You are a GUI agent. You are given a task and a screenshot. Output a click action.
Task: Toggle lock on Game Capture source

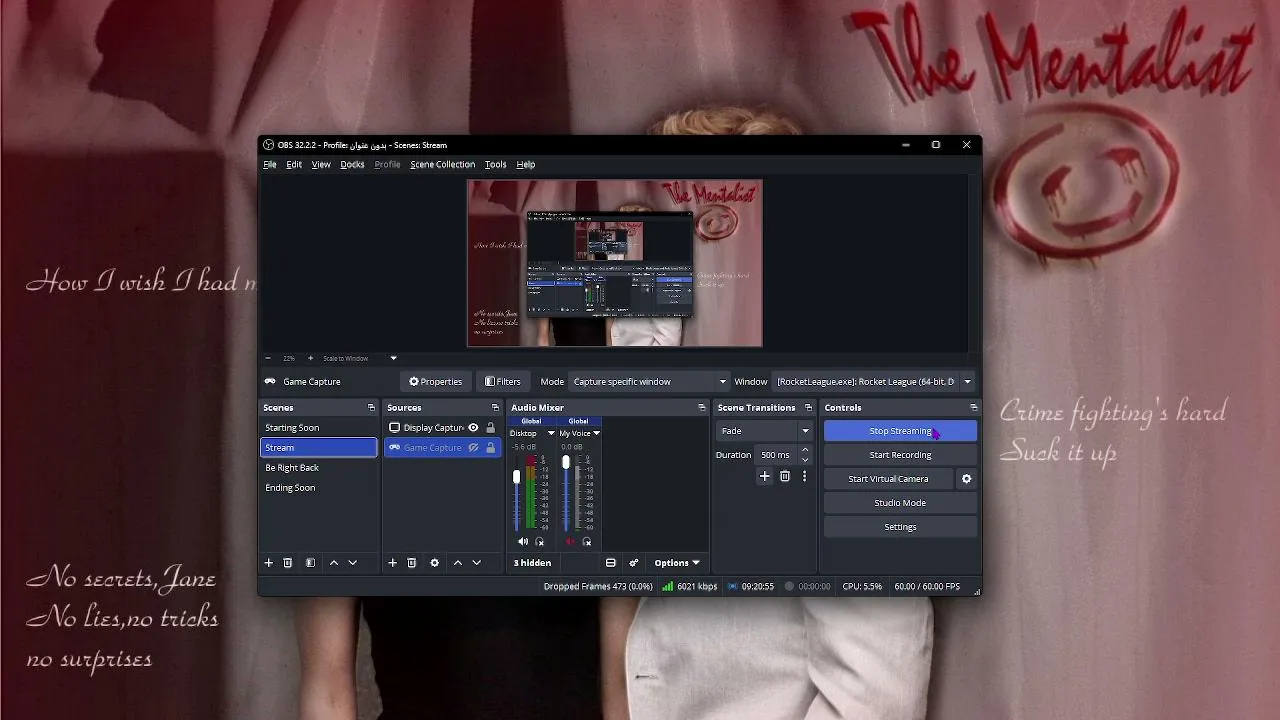490,448
